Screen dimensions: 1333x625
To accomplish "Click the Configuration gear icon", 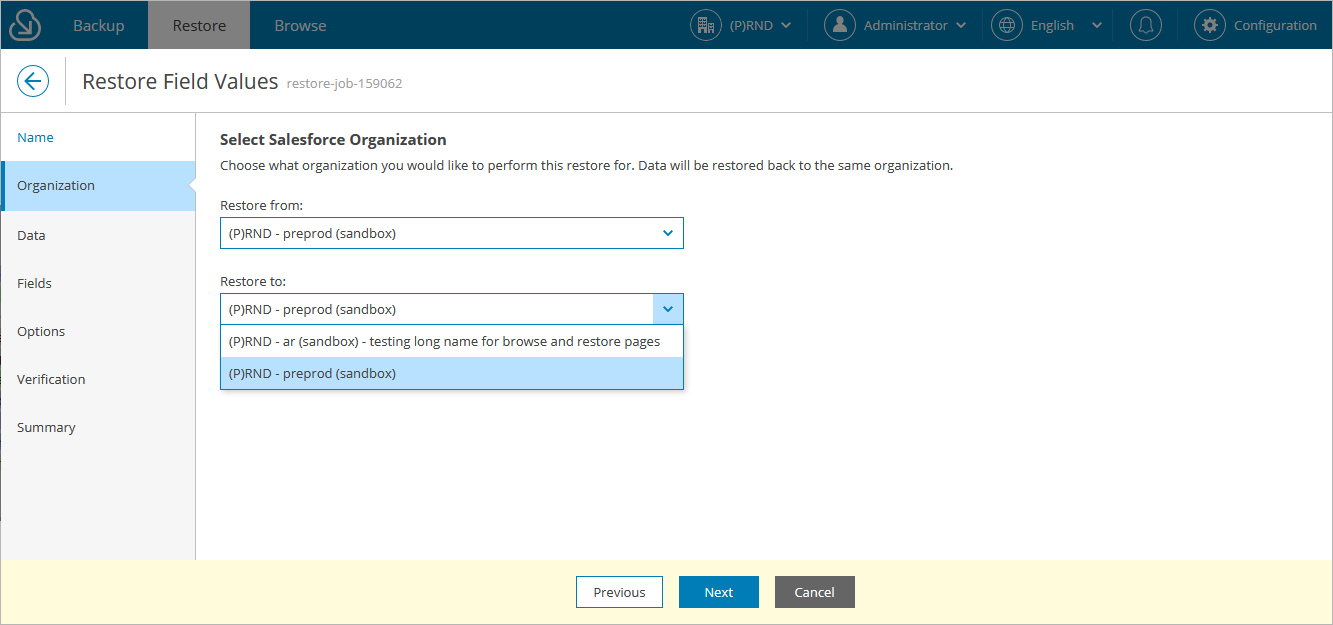I will (1210, 25).
